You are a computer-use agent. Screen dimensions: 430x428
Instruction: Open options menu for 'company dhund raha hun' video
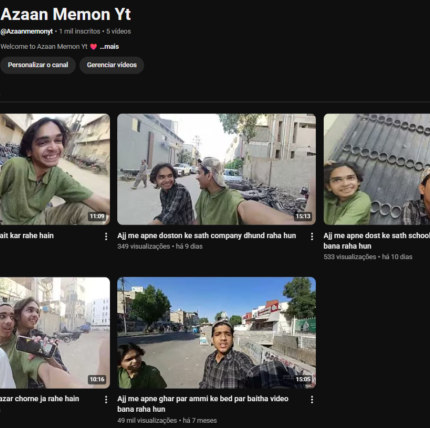coord(312,236)
